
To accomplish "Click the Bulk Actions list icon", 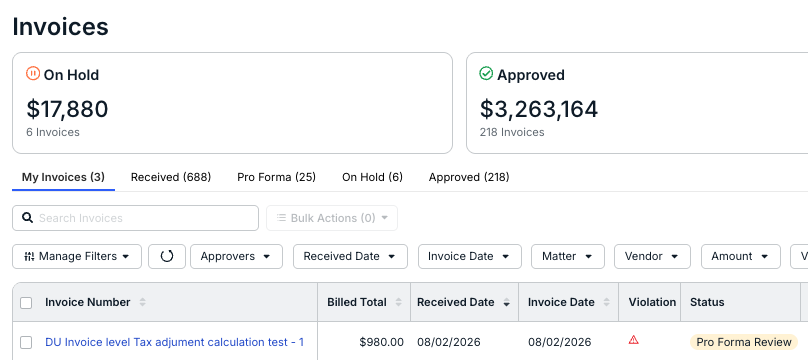I will click(x=281, y=218).
